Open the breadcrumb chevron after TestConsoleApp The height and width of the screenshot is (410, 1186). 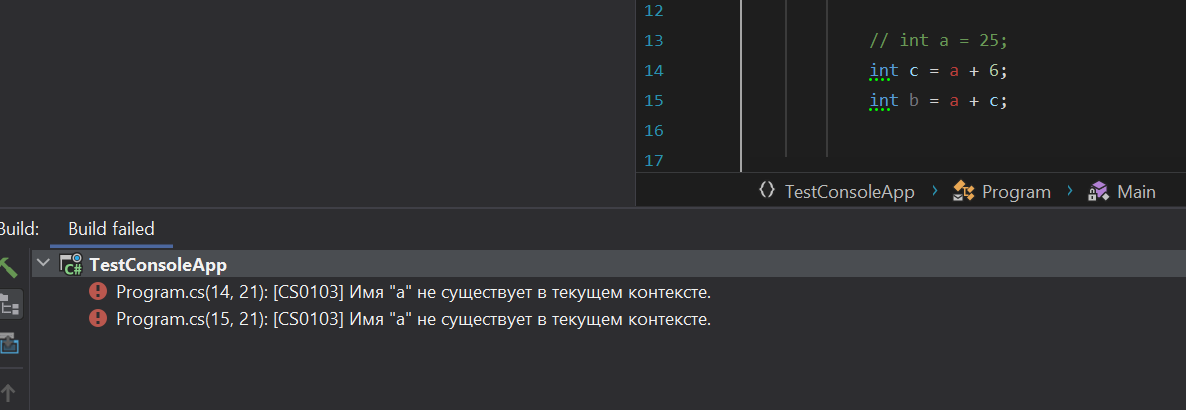[x=935, y=191]
